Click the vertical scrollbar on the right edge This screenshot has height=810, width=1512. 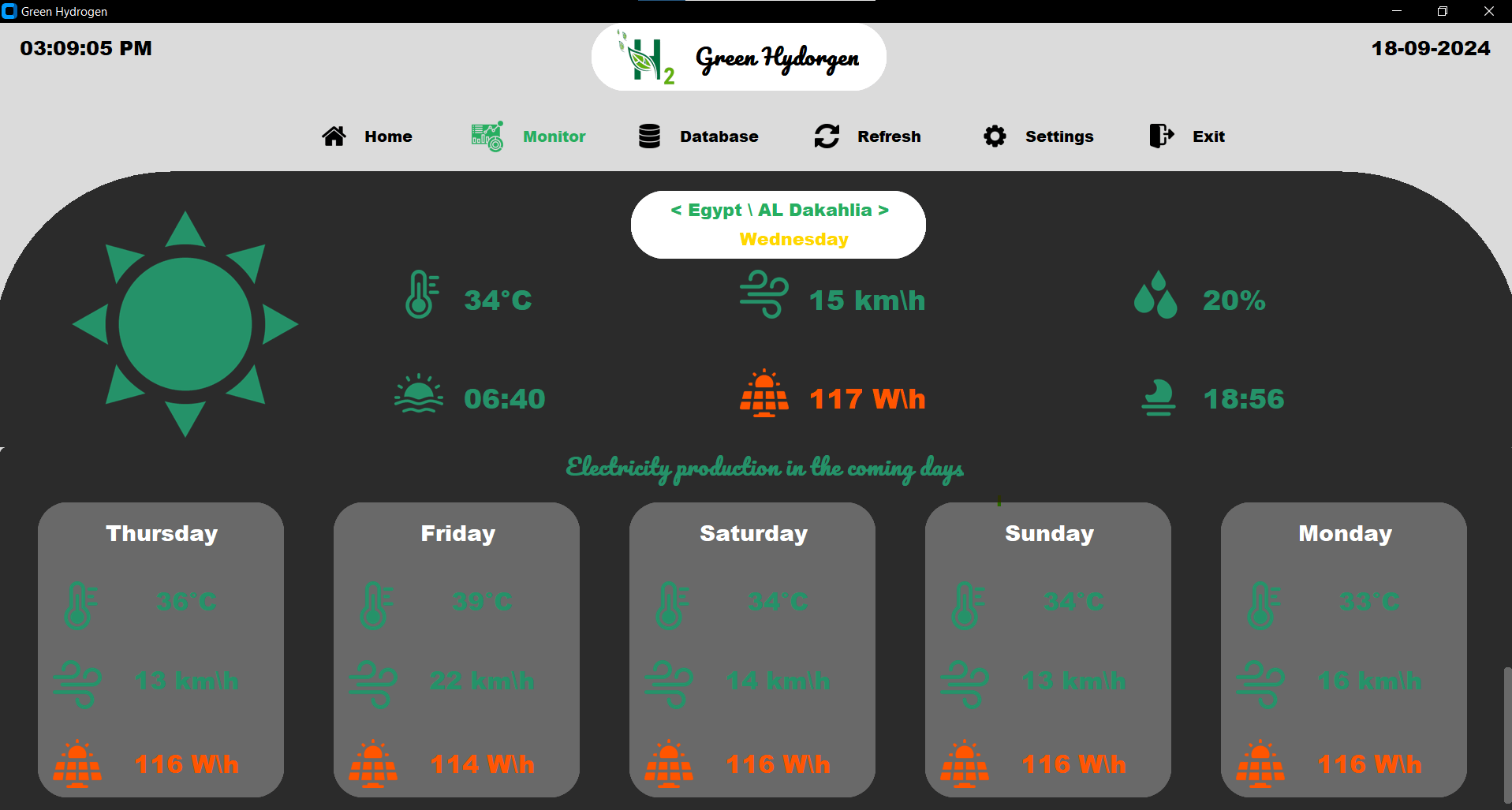coord(1507,733)
